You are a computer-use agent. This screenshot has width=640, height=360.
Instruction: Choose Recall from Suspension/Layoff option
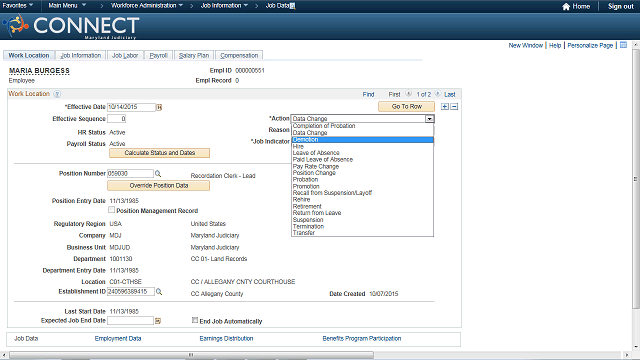pos(362,193)
